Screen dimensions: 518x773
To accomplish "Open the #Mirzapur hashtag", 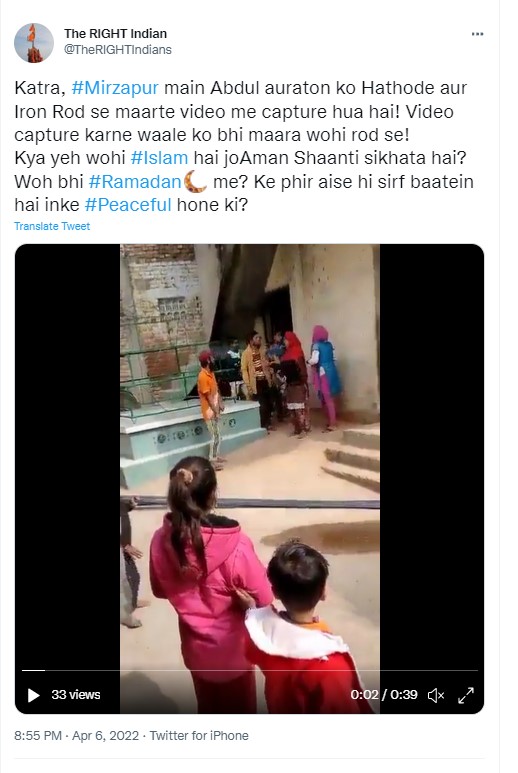I will click(x=115, y=88).
